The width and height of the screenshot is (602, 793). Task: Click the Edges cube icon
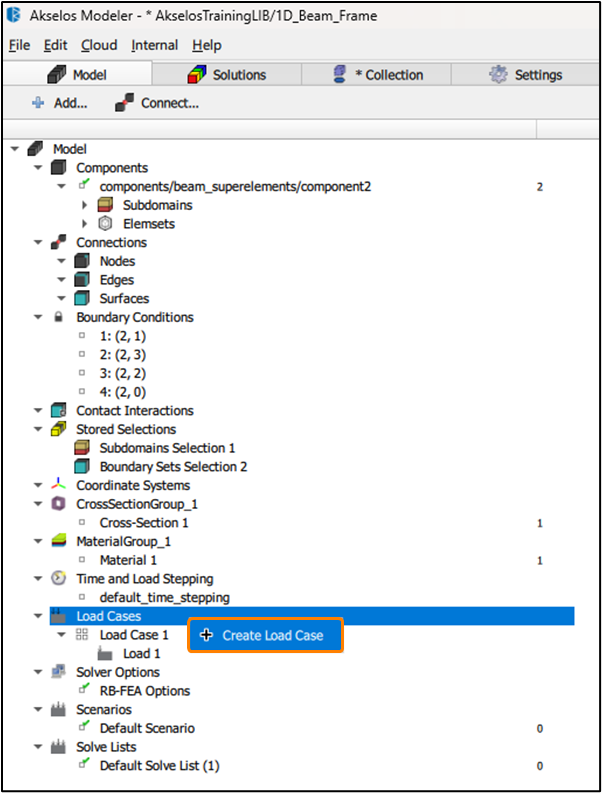click(x=82, y=280)
